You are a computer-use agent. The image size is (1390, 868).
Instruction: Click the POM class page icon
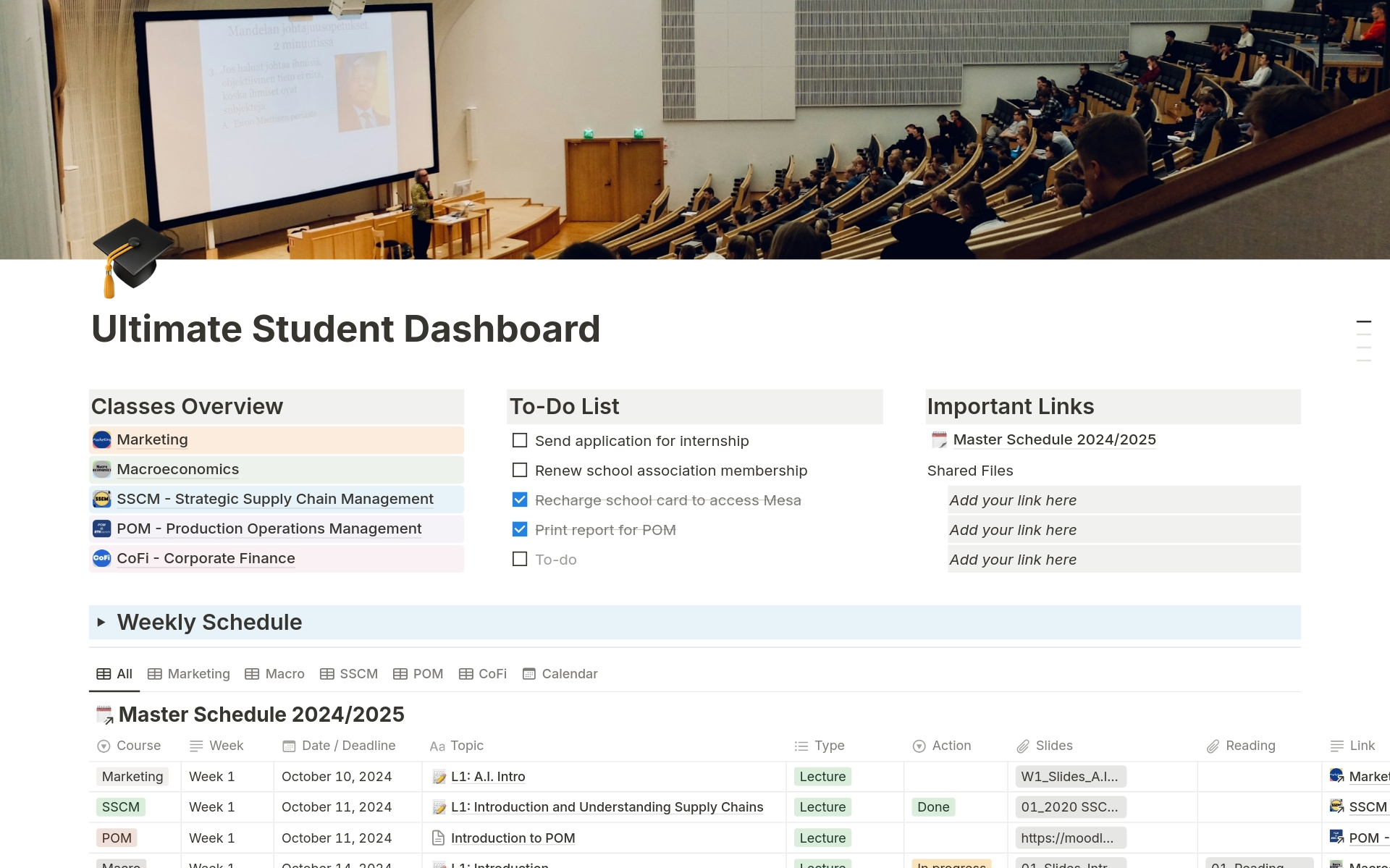pyautogui.click(x=101, y=528)
